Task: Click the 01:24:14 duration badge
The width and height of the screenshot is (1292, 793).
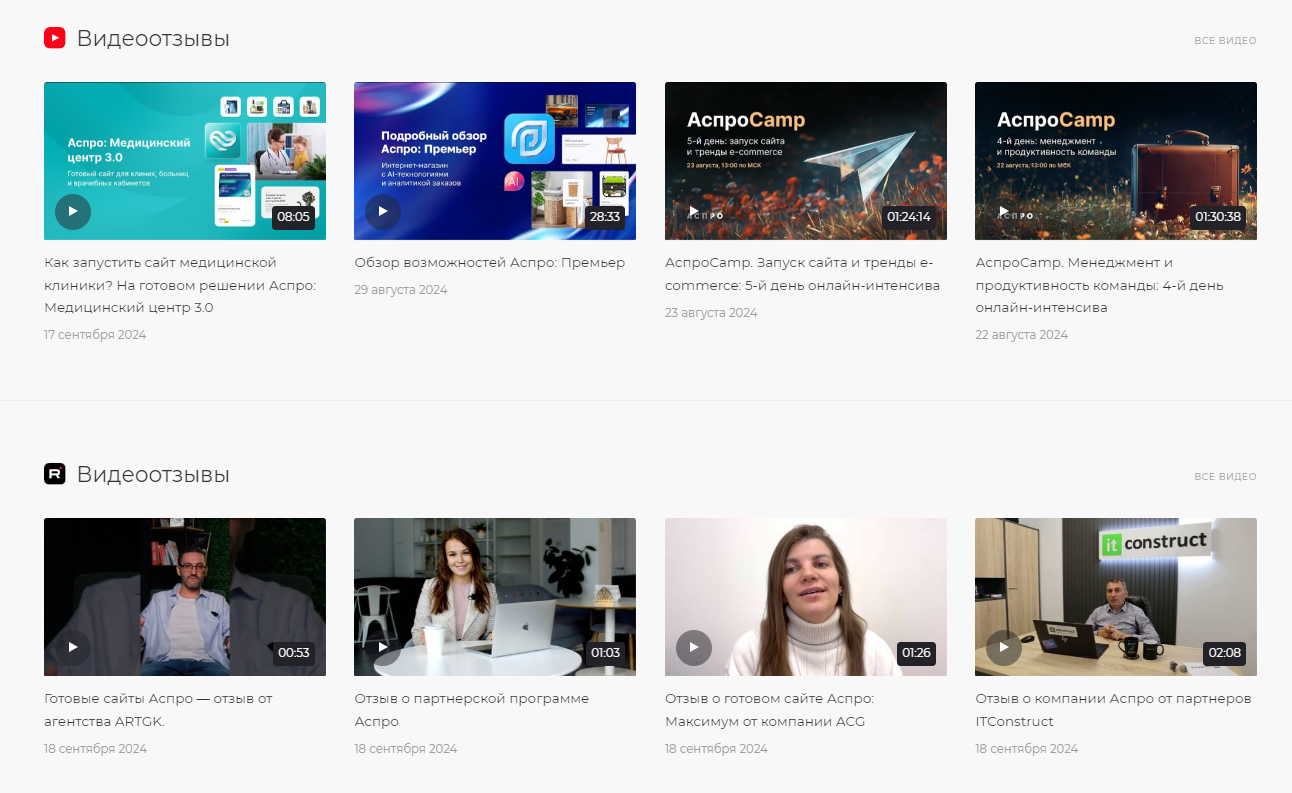Action: coord(909,217)
